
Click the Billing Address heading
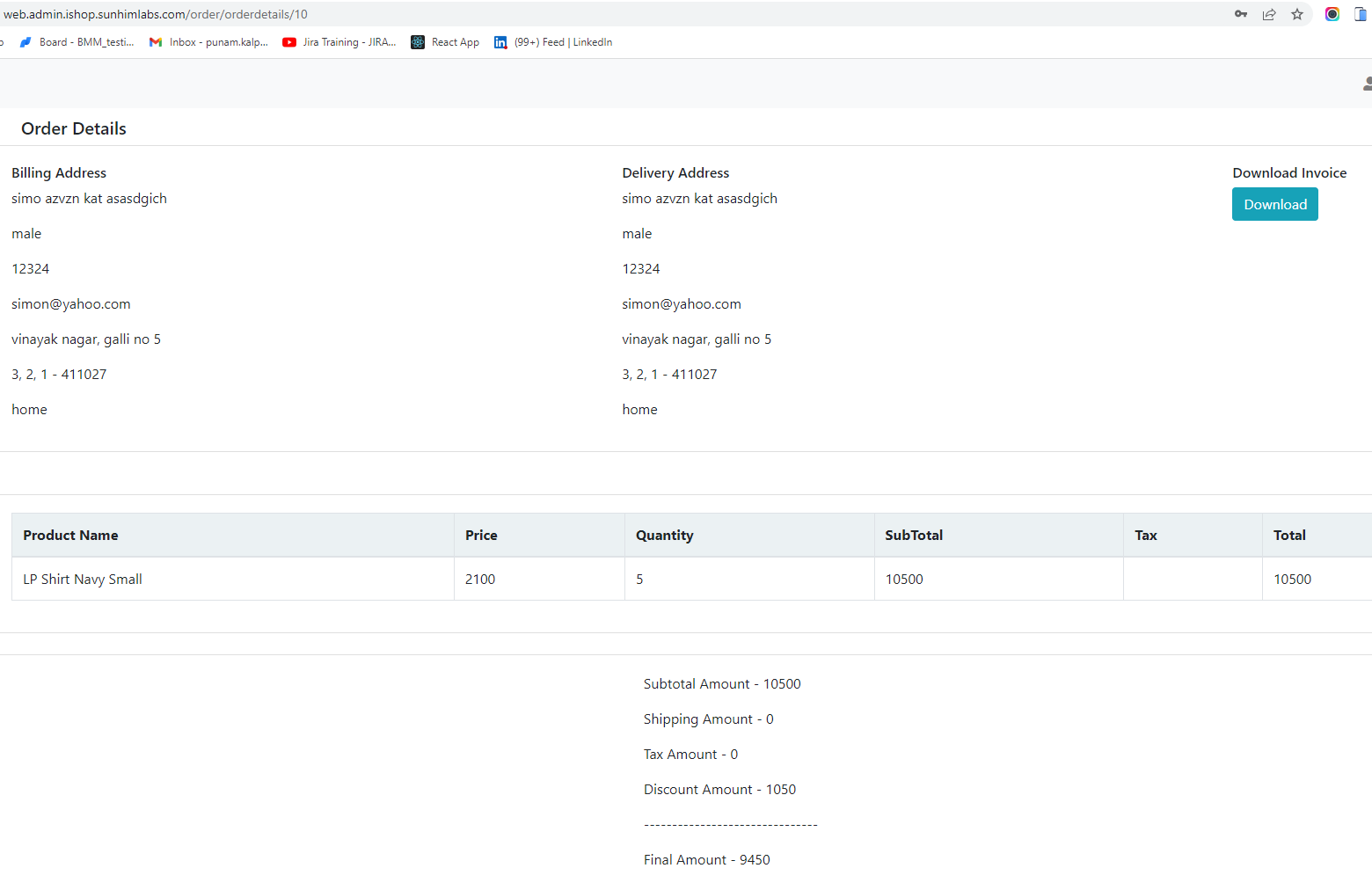point(59,173)
